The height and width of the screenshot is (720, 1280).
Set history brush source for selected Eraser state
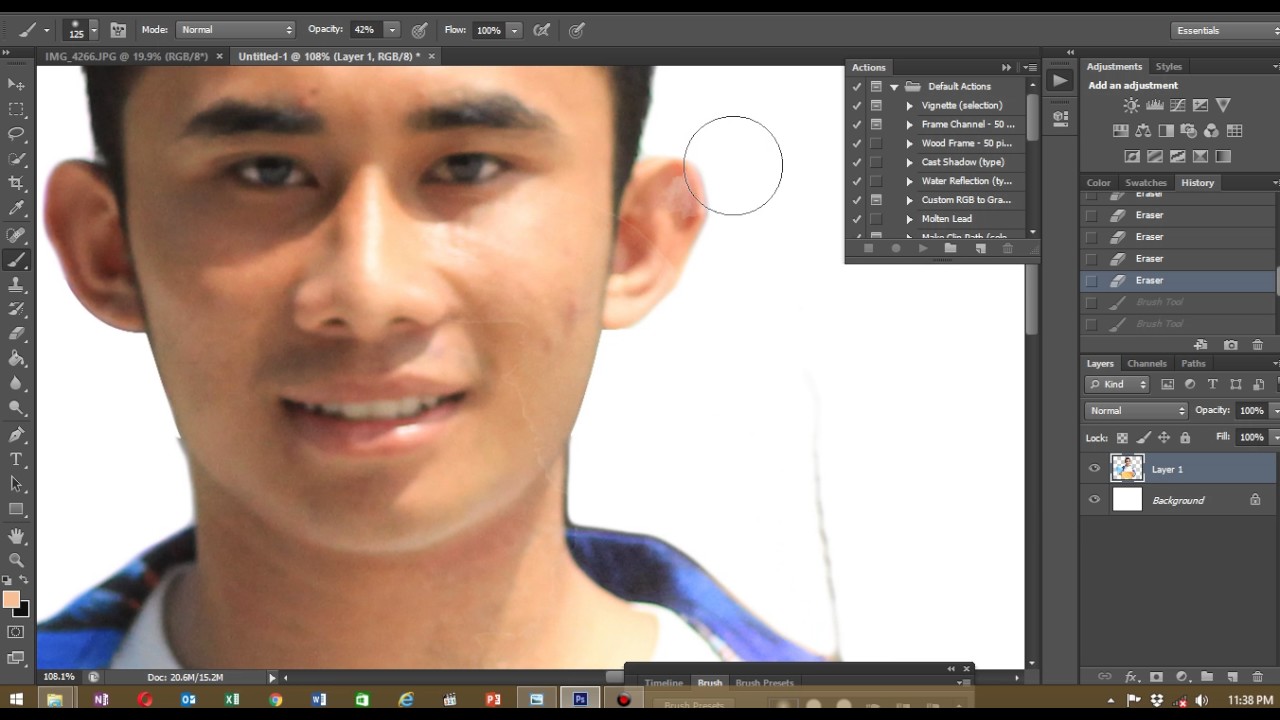pyautogui.click(x=1091, y=281)
